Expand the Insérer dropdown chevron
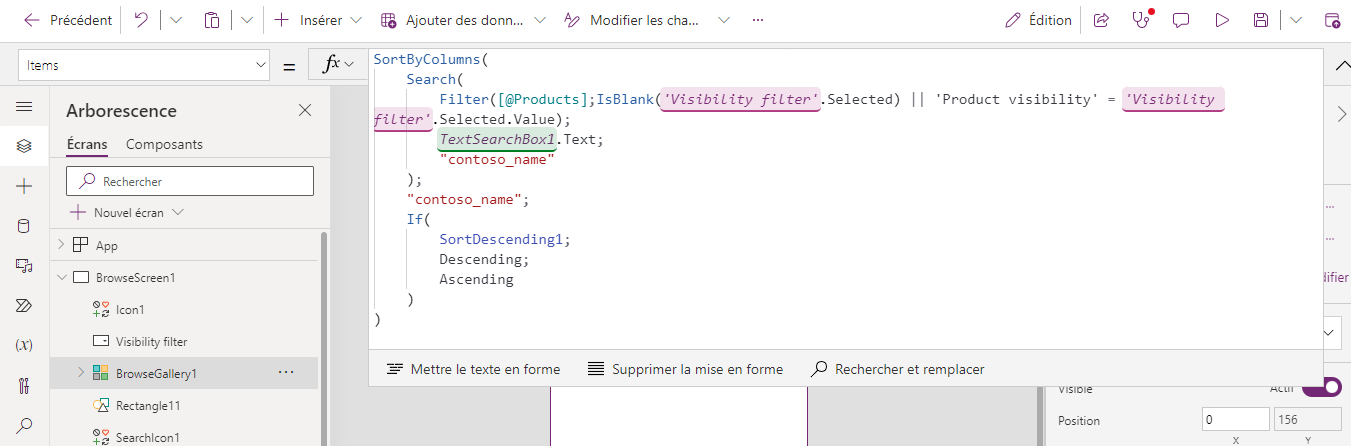 [x=356, y=20]
